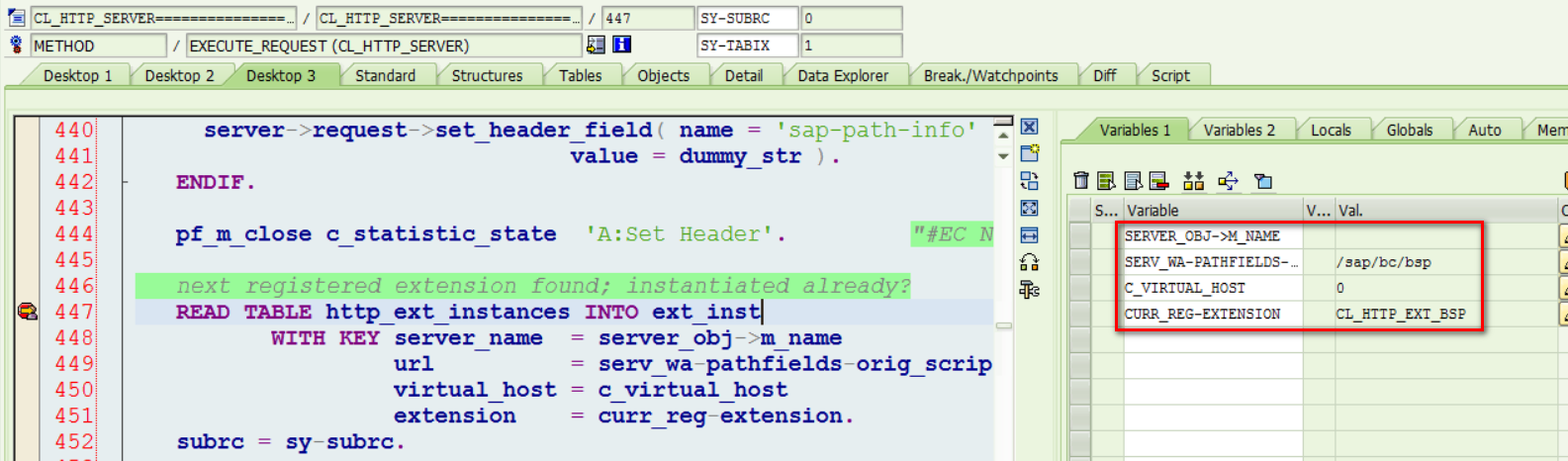Click the source code display icon at top-left
The height and width of the screenshot is (461, 1568).
[x=16, y=18]
